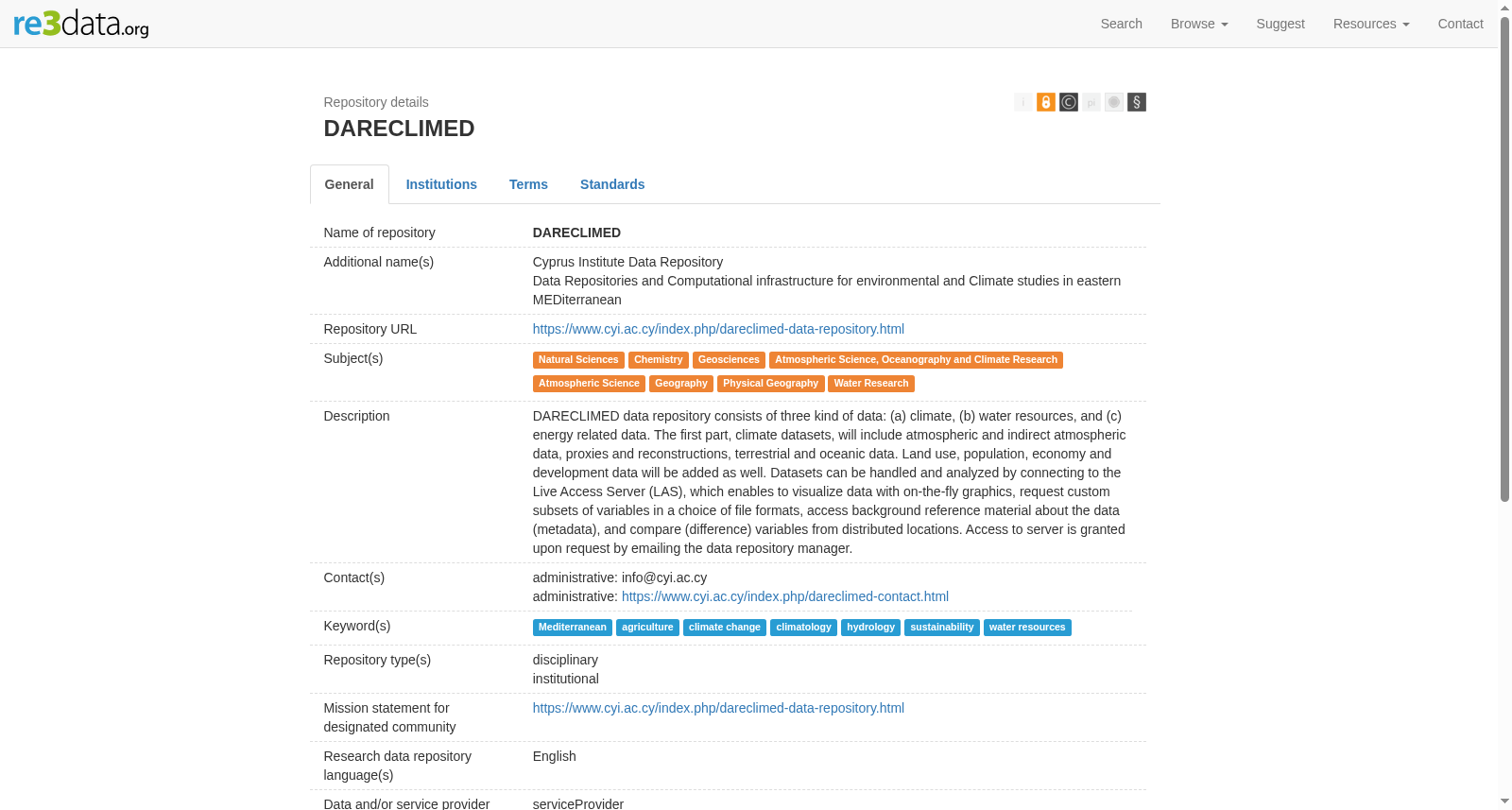The width and height of the screenshot is (1512, 810).
Task: Open the Browse dropdown menu
Action: click(x=1199, y=24)
